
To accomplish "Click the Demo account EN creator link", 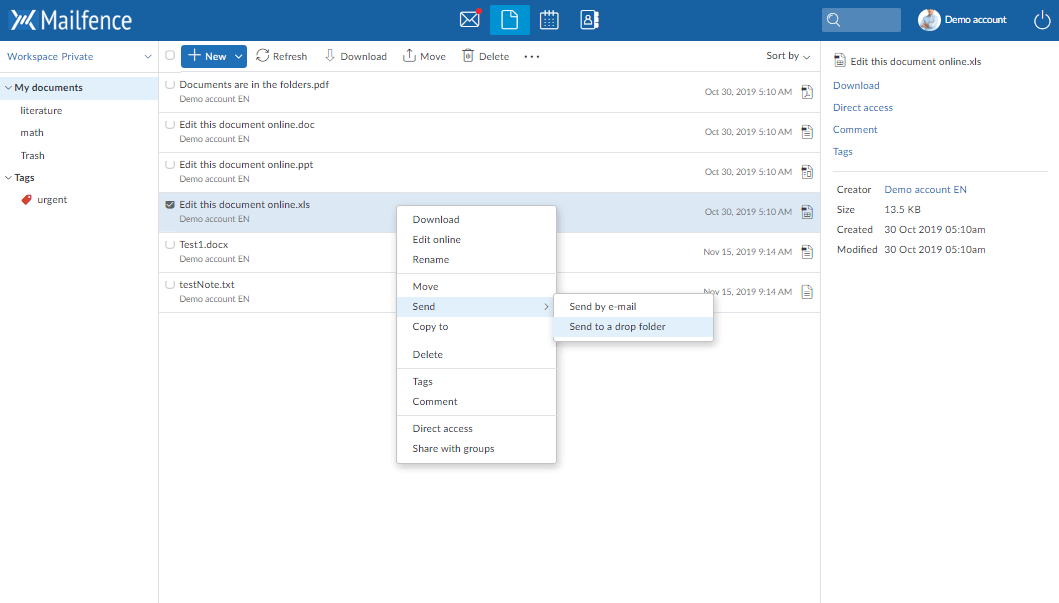I will coord(925,190).
